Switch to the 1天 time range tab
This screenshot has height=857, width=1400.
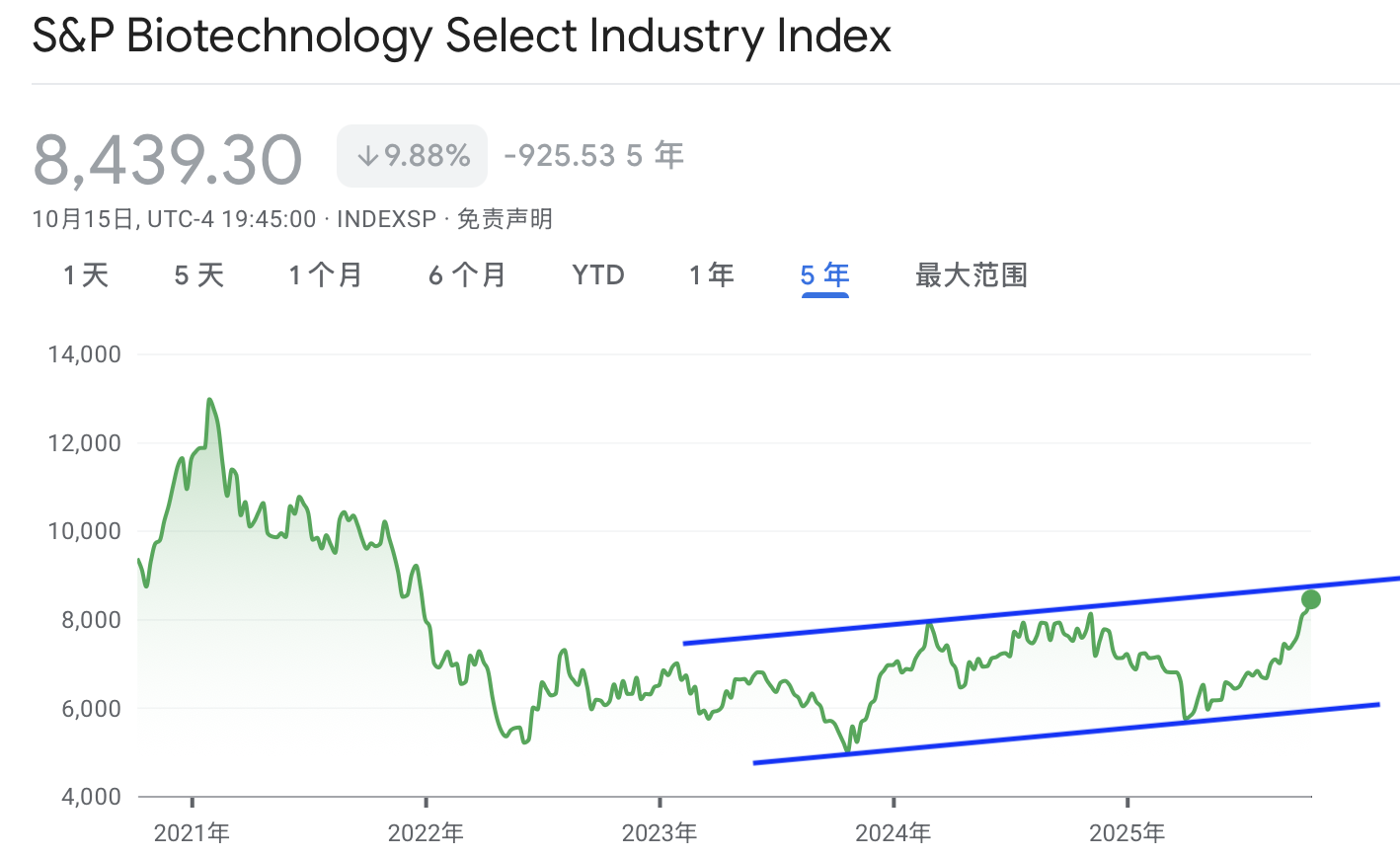tap(86, 274)
